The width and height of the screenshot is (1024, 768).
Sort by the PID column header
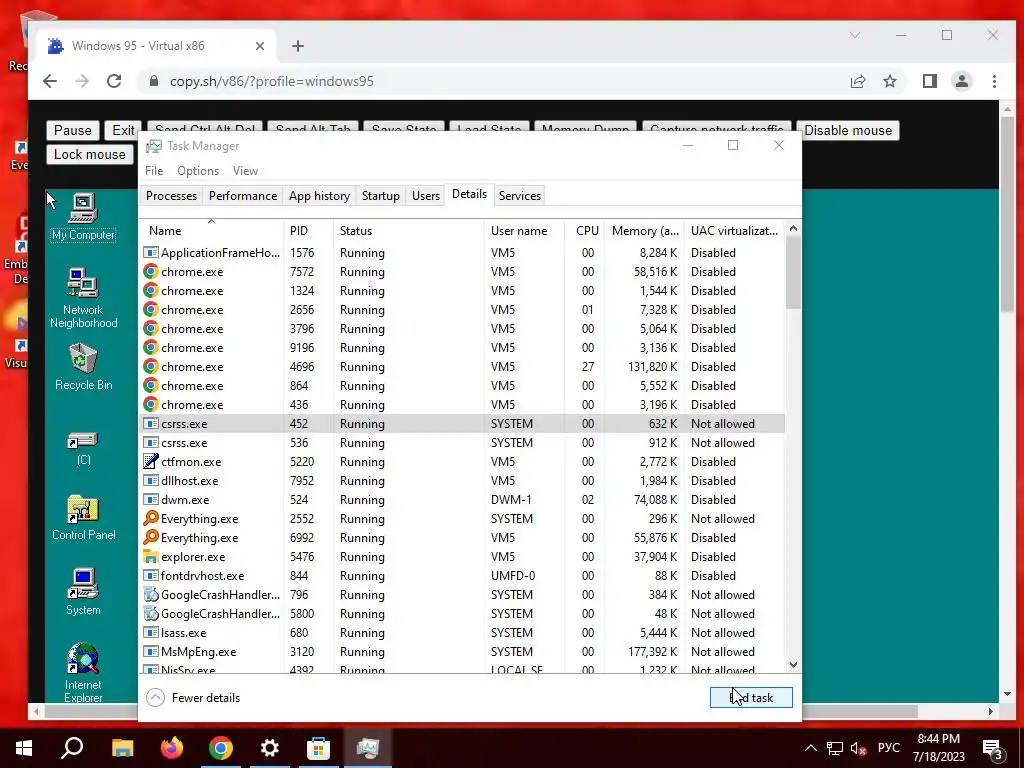point(309,231)
